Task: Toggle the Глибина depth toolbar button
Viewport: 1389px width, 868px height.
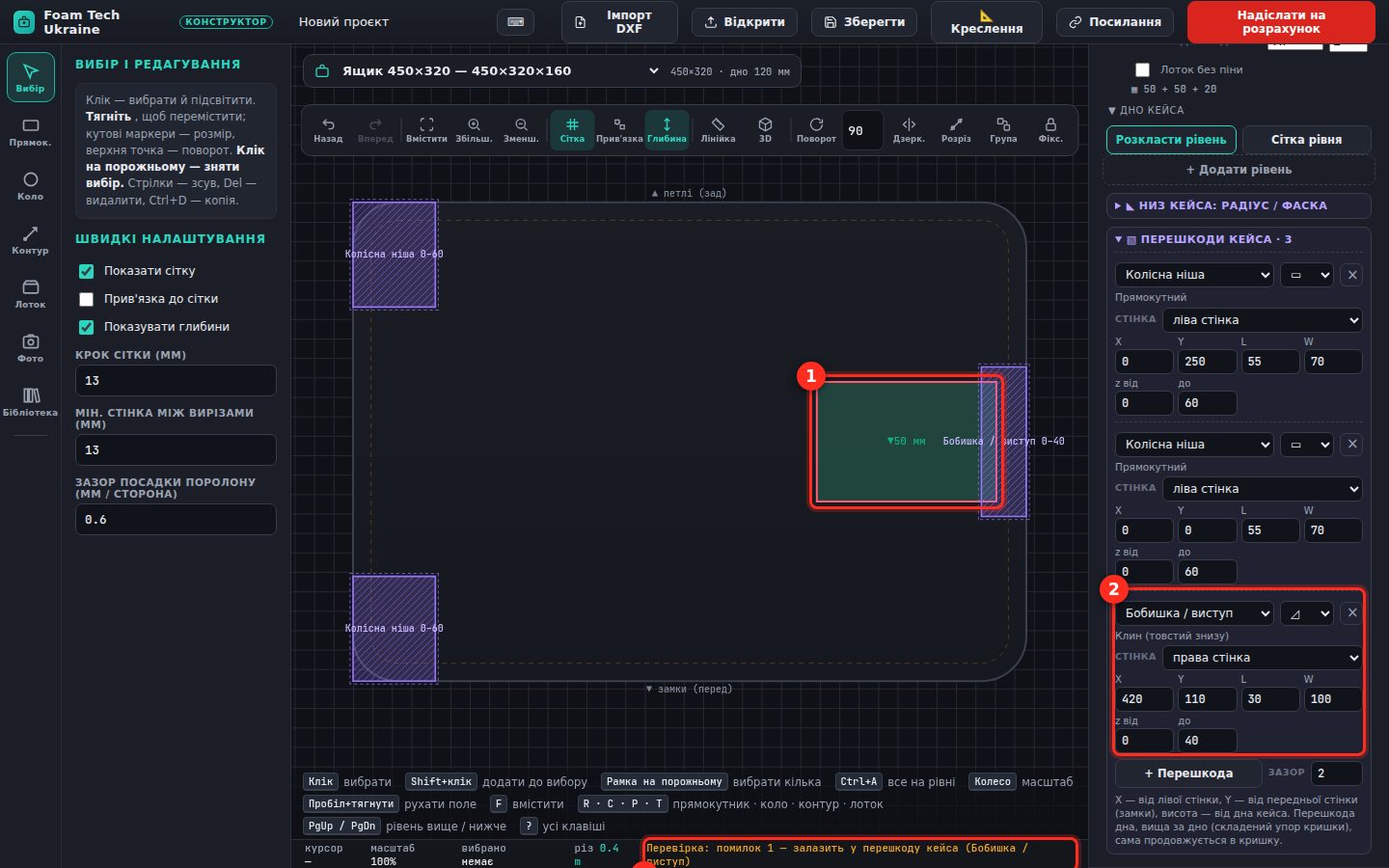Action: (667, 130)
